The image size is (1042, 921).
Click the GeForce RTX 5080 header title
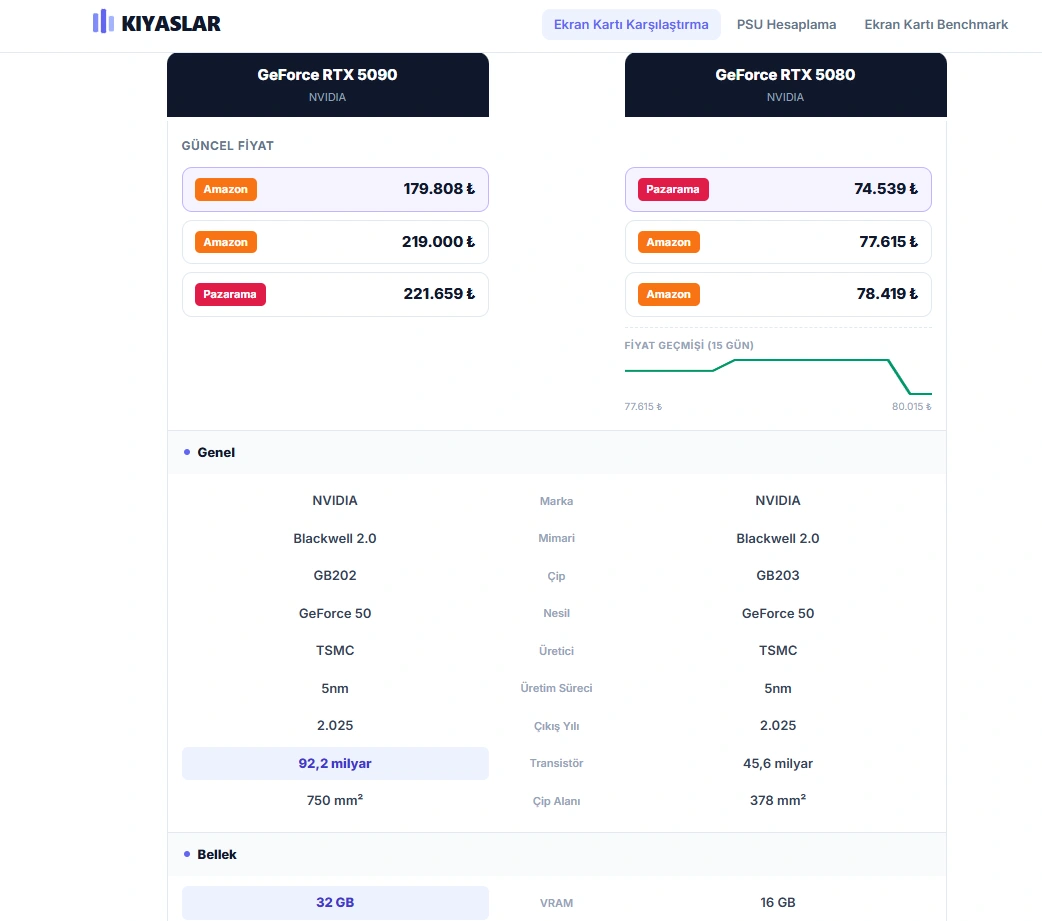click(x=785, y=74)
